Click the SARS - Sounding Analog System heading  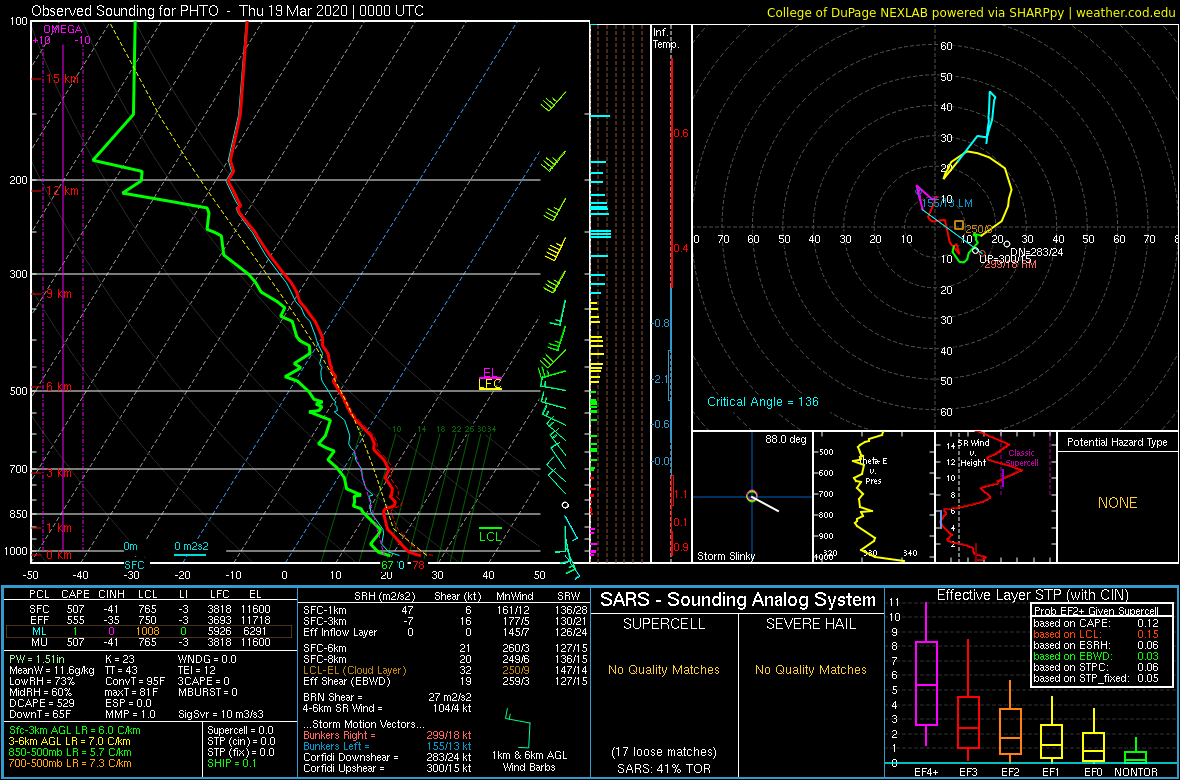(x=738, y=600)
